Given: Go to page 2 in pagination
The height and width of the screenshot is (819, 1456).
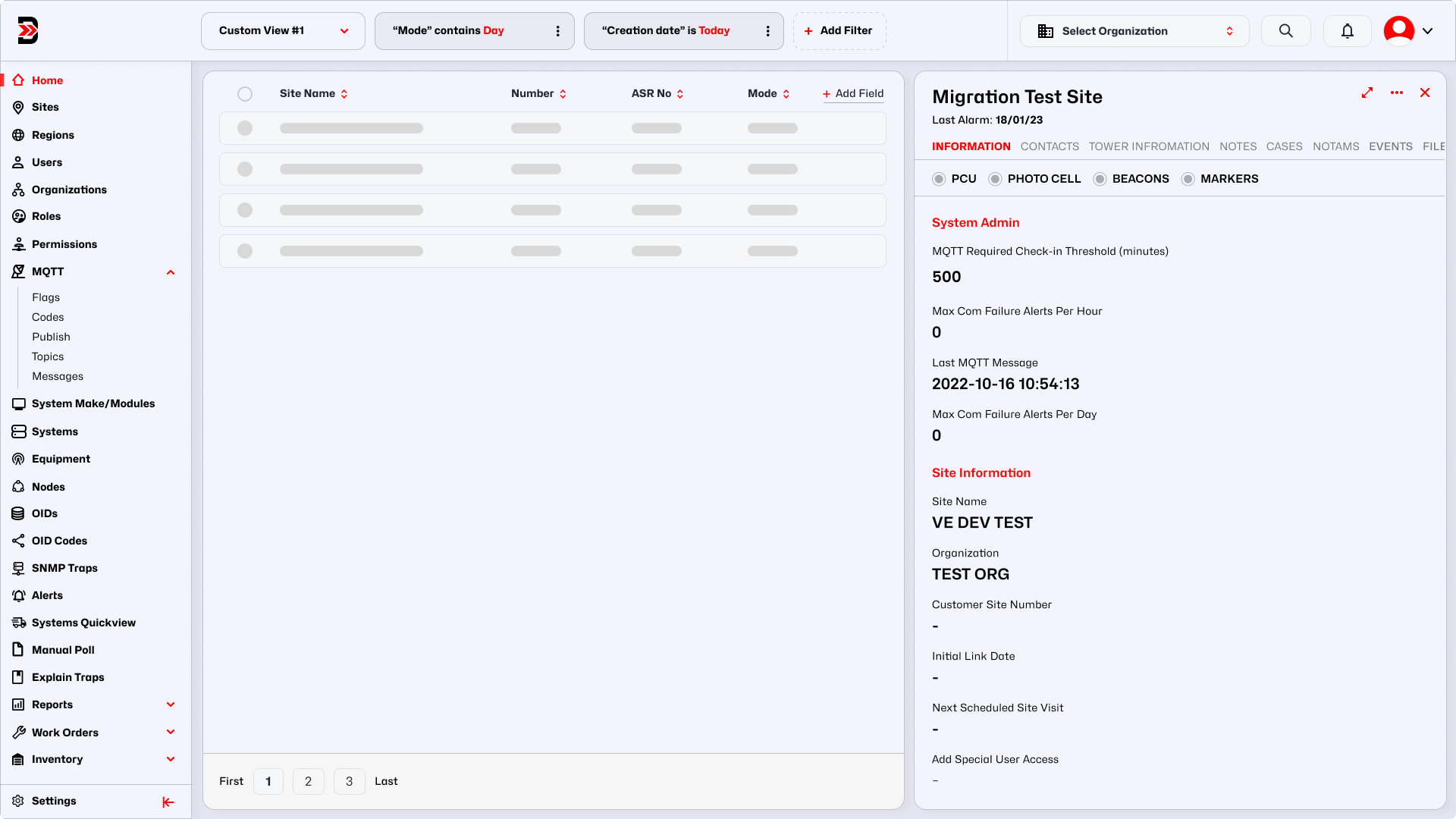Looking at the screenshot, I should (x=308, y=781).
